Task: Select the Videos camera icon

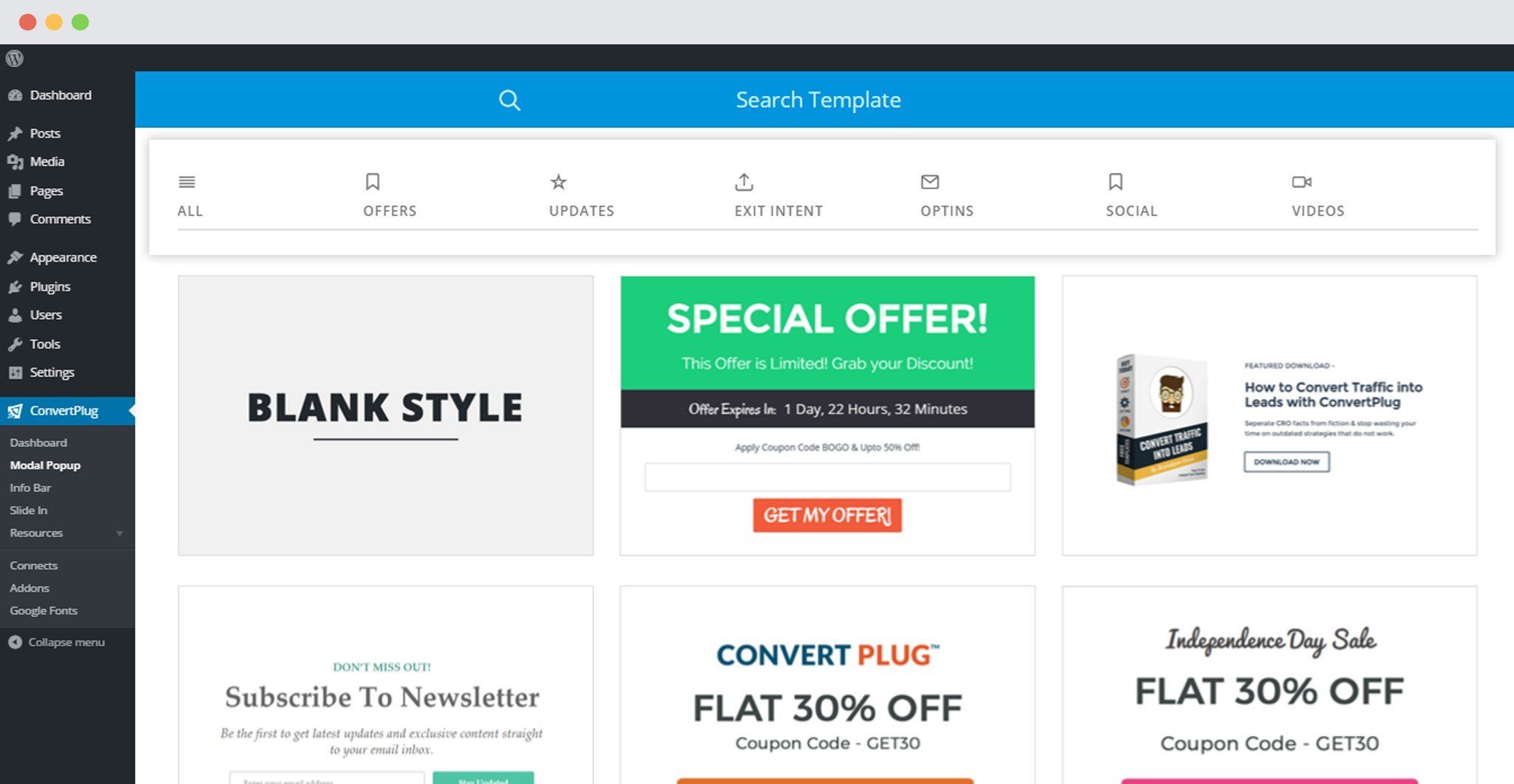Action: tap(1302, 182)
